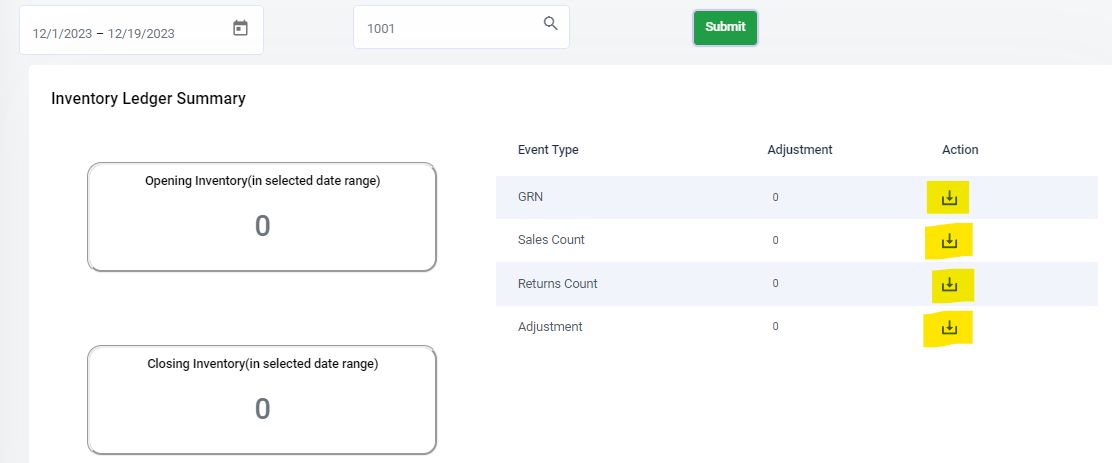The width and height of the screenshot is (1112, 463).
Task: Select the Sales Count row label
Action: pyautogui.click(x=551, y=240)
